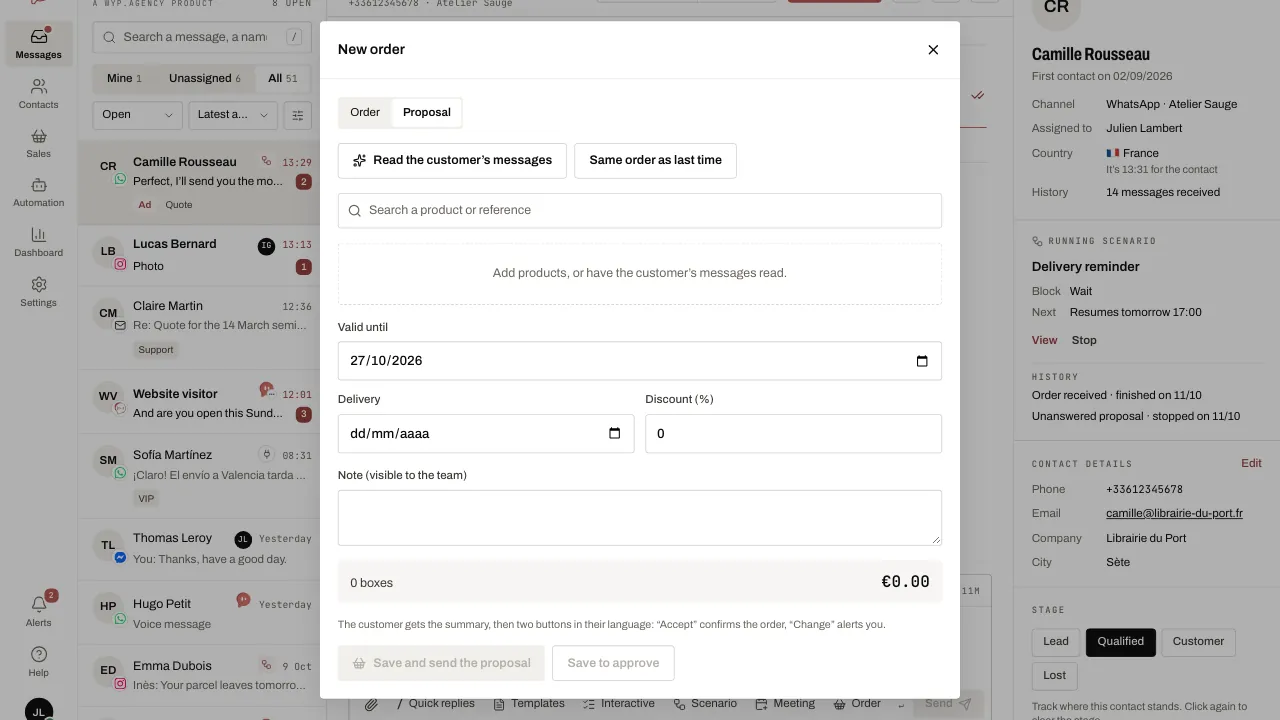Set stage to Qualified
1280x720 pixels.
click(1120, 642)
